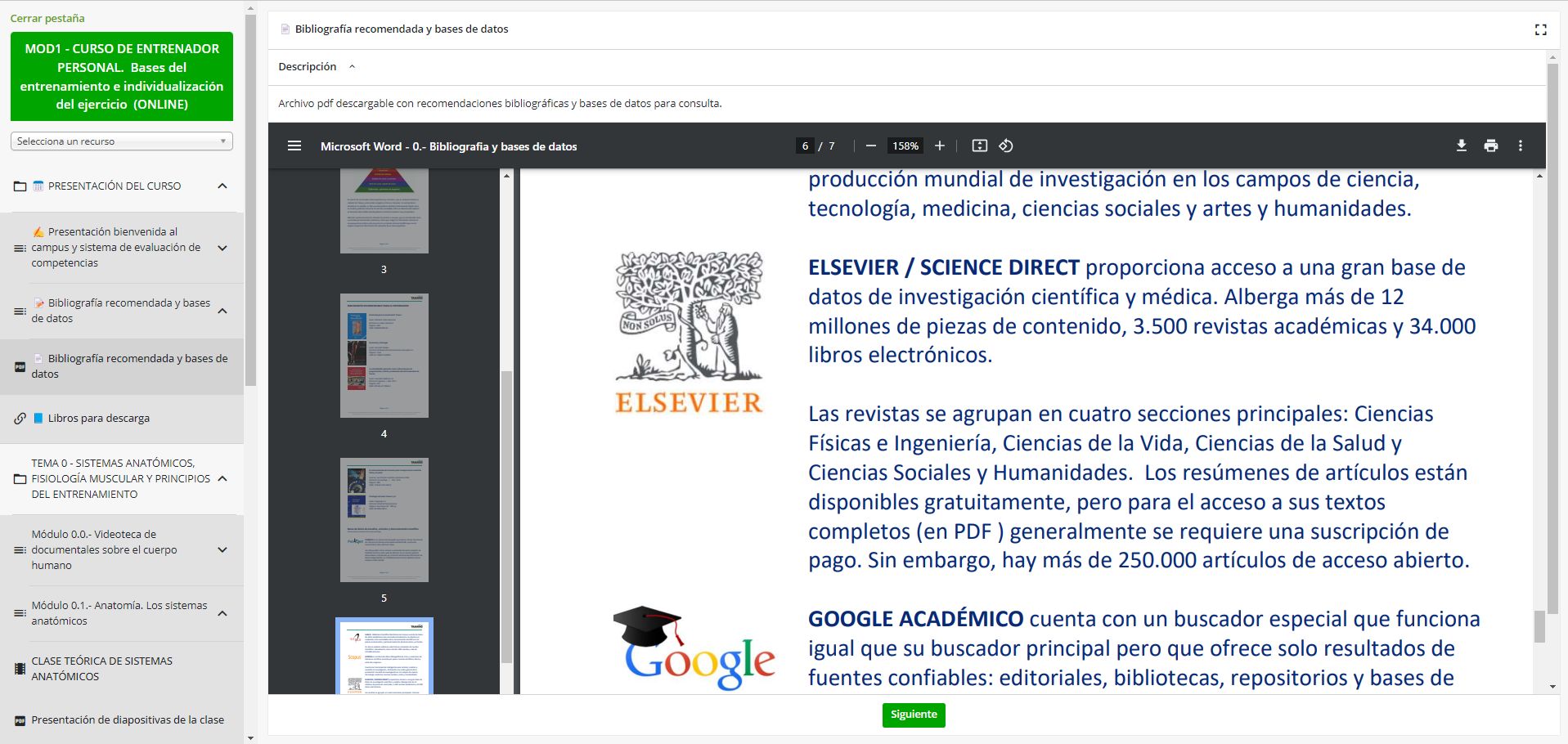This screenshot has height=744, width=1568.
Task: Click the list icon beside the first Bibliografía recomendada entry
Action: (x=20, y=311)
